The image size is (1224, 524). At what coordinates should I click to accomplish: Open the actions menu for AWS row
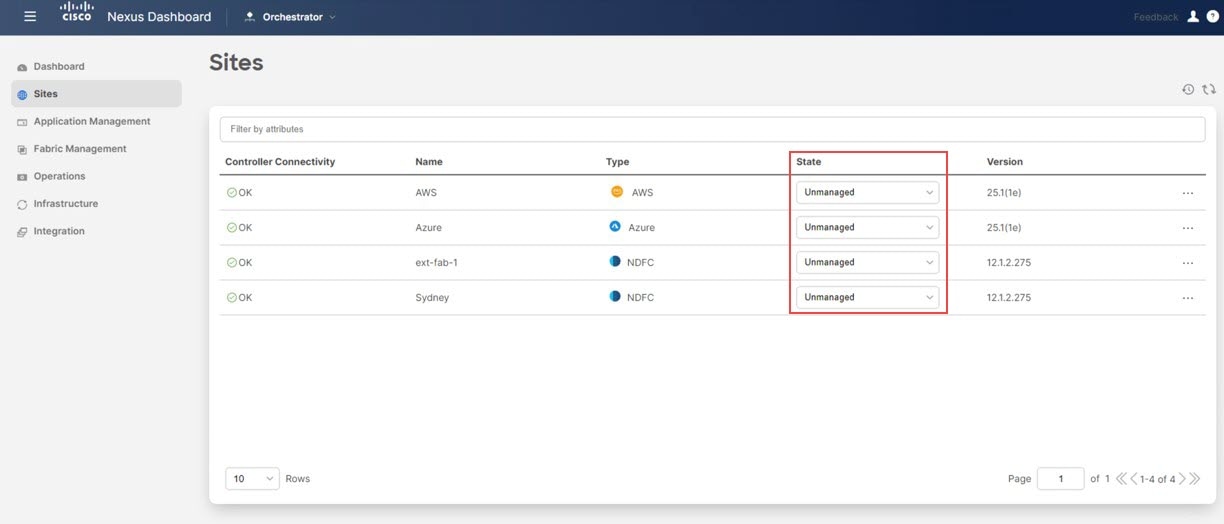pyautogui.click(x=1188, y=193)
